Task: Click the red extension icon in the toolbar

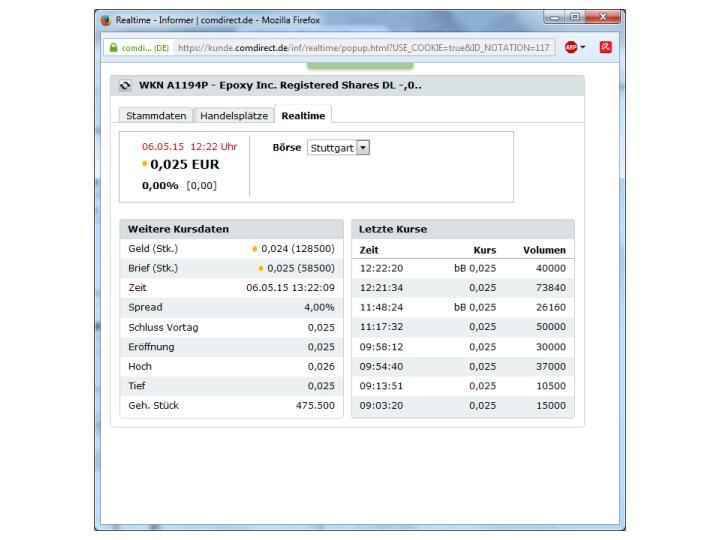Action: point(606,47)
